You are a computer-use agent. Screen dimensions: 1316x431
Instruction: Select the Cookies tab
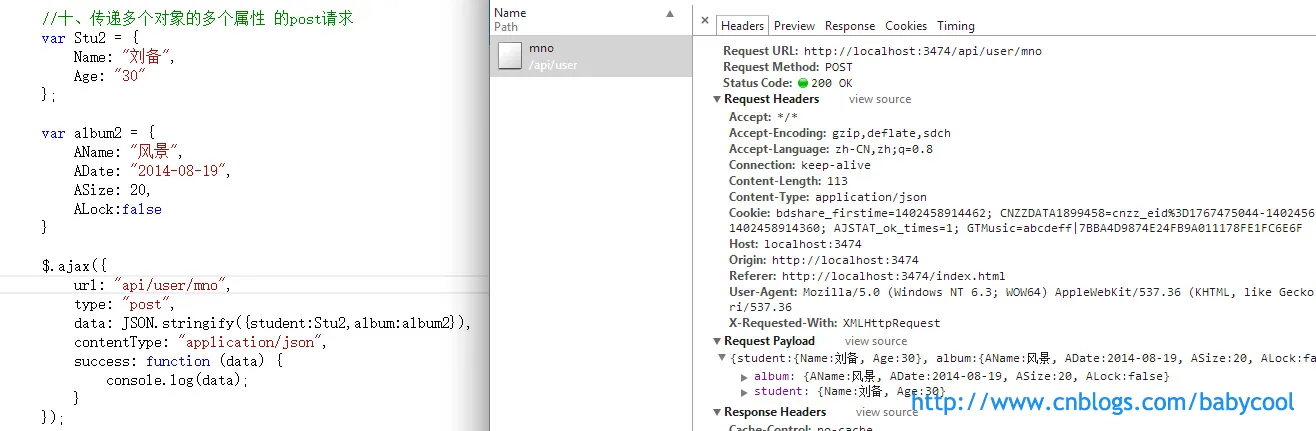coord(906,26)
